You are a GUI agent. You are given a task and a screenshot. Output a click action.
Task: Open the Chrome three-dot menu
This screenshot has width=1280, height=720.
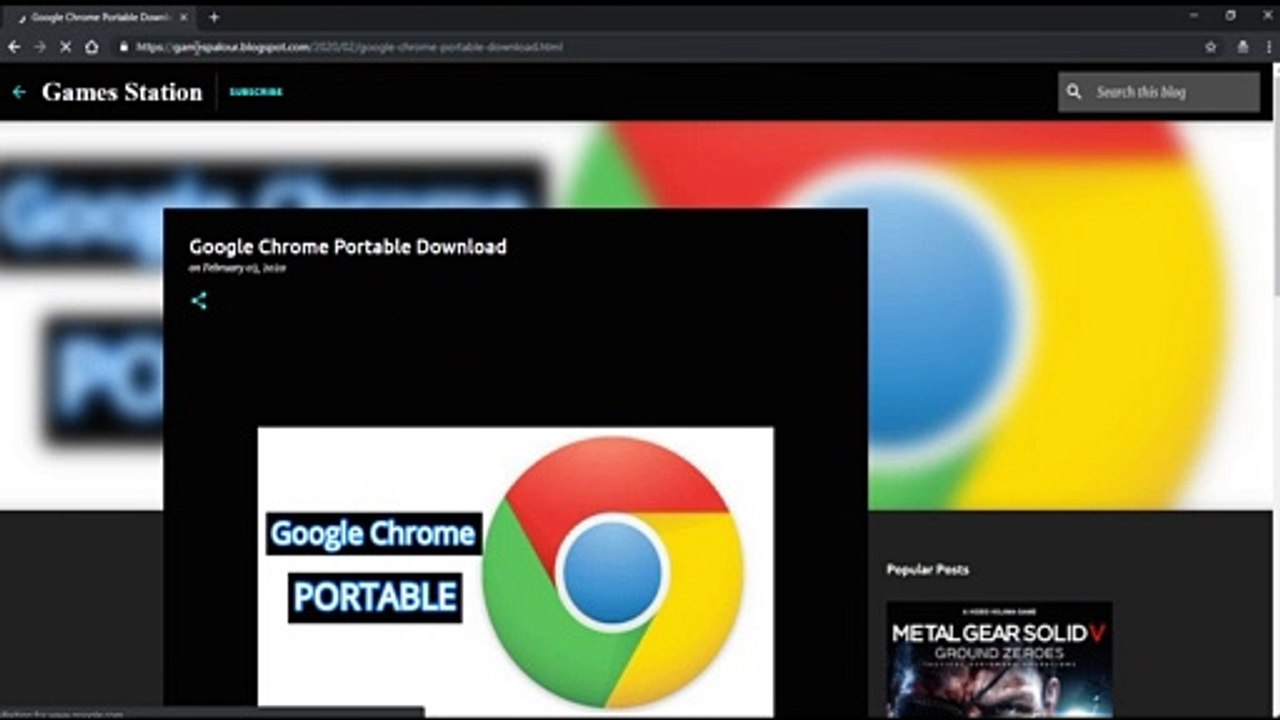point(1267,47)
